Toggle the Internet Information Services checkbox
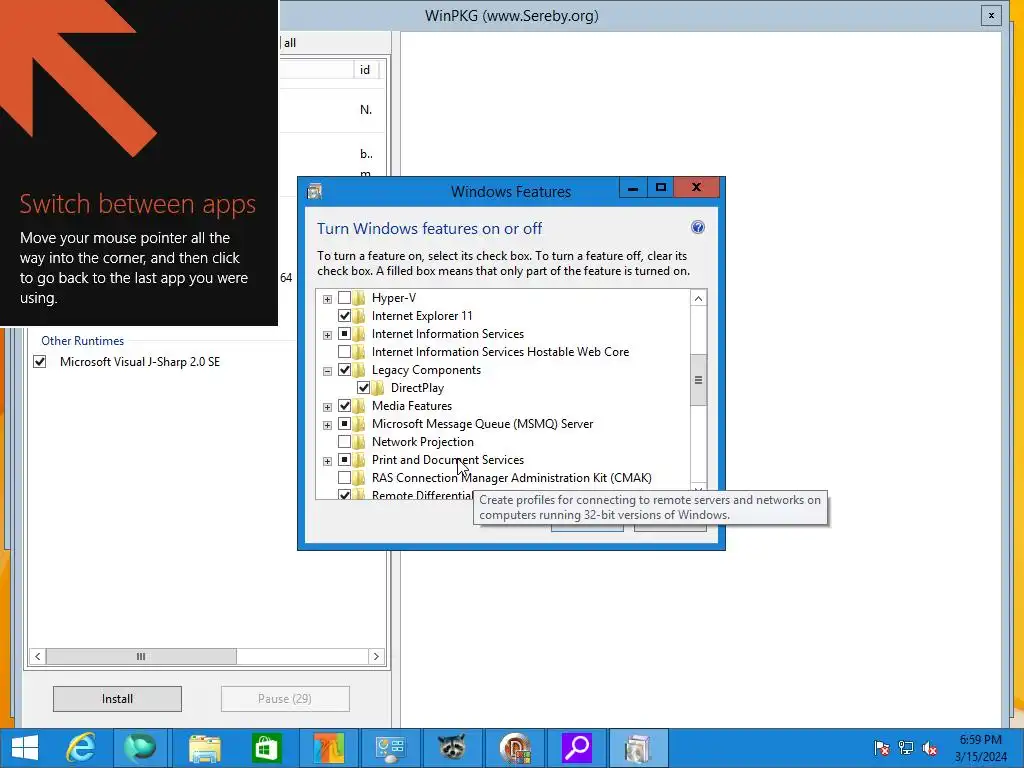This screenshot has width=1024, height=768. tap(344, 334)
